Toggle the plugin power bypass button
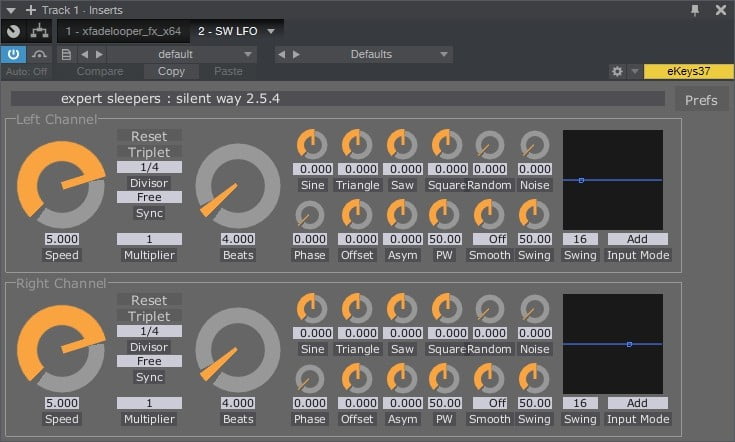 [x=15, y=54]
